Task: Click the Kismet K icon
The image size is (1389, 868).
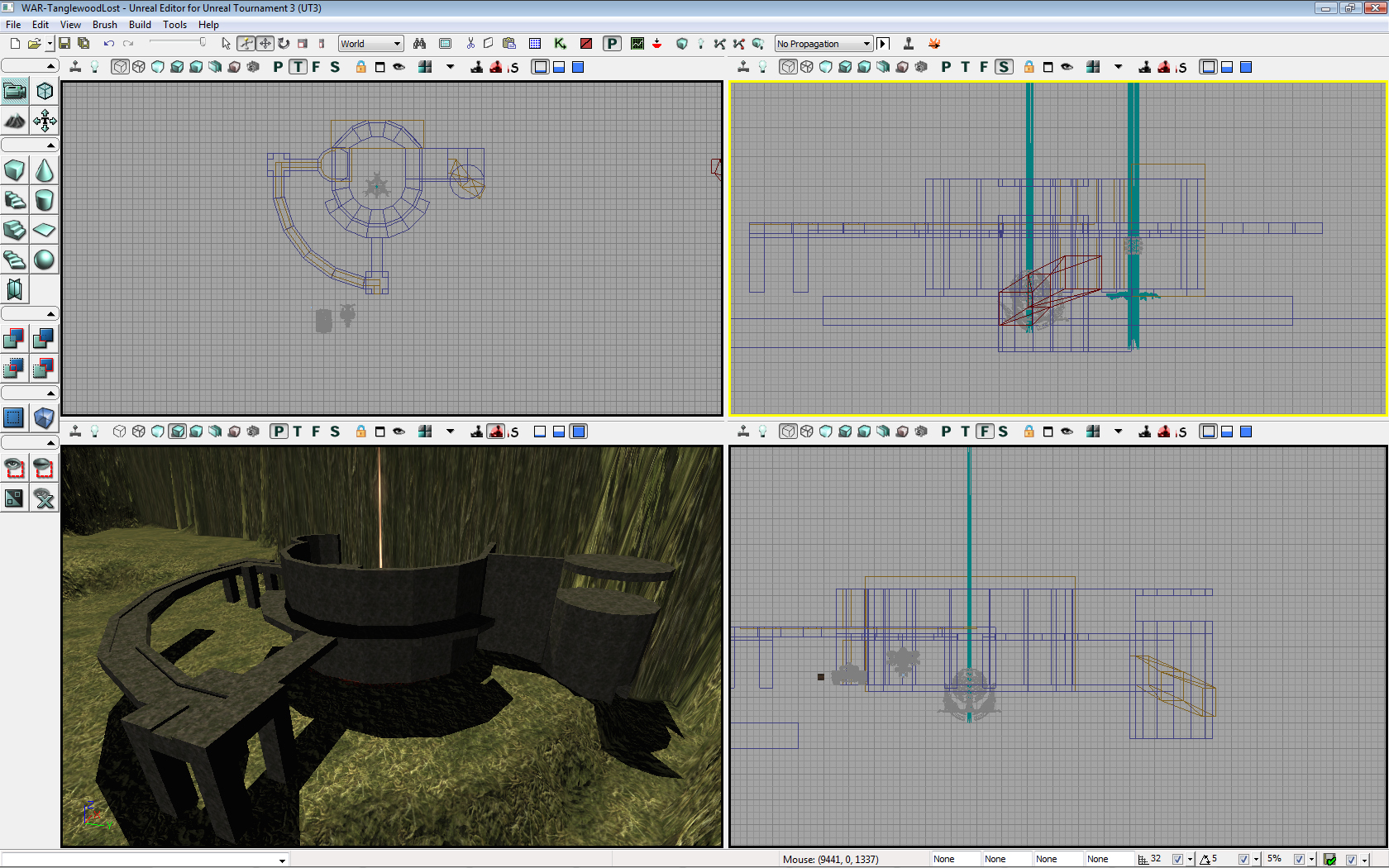Action: pos(561,44)
